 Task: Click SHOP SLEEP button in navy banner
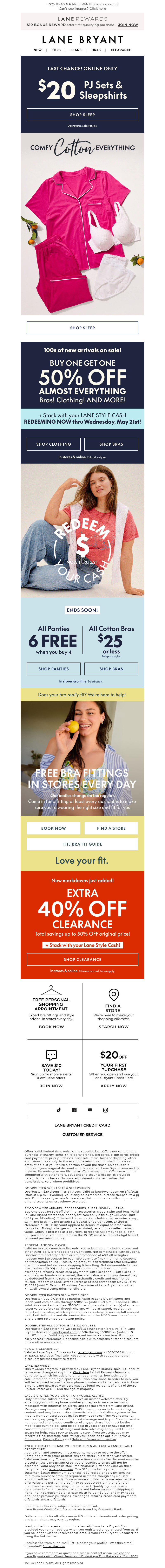click(x=82, y=115)
